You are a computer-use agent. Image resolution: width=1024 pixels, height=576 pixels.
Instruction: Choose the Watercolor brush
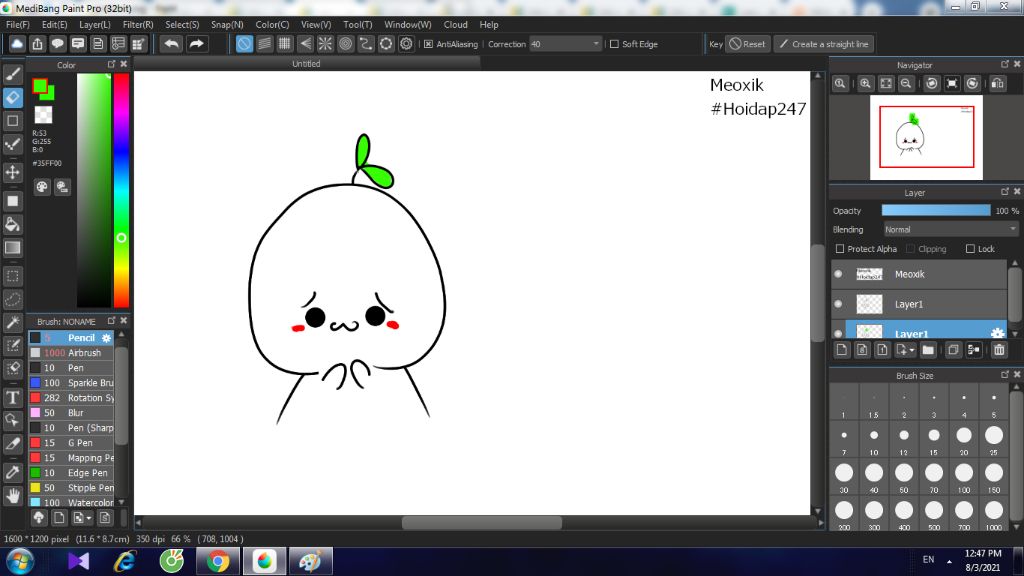72,503
